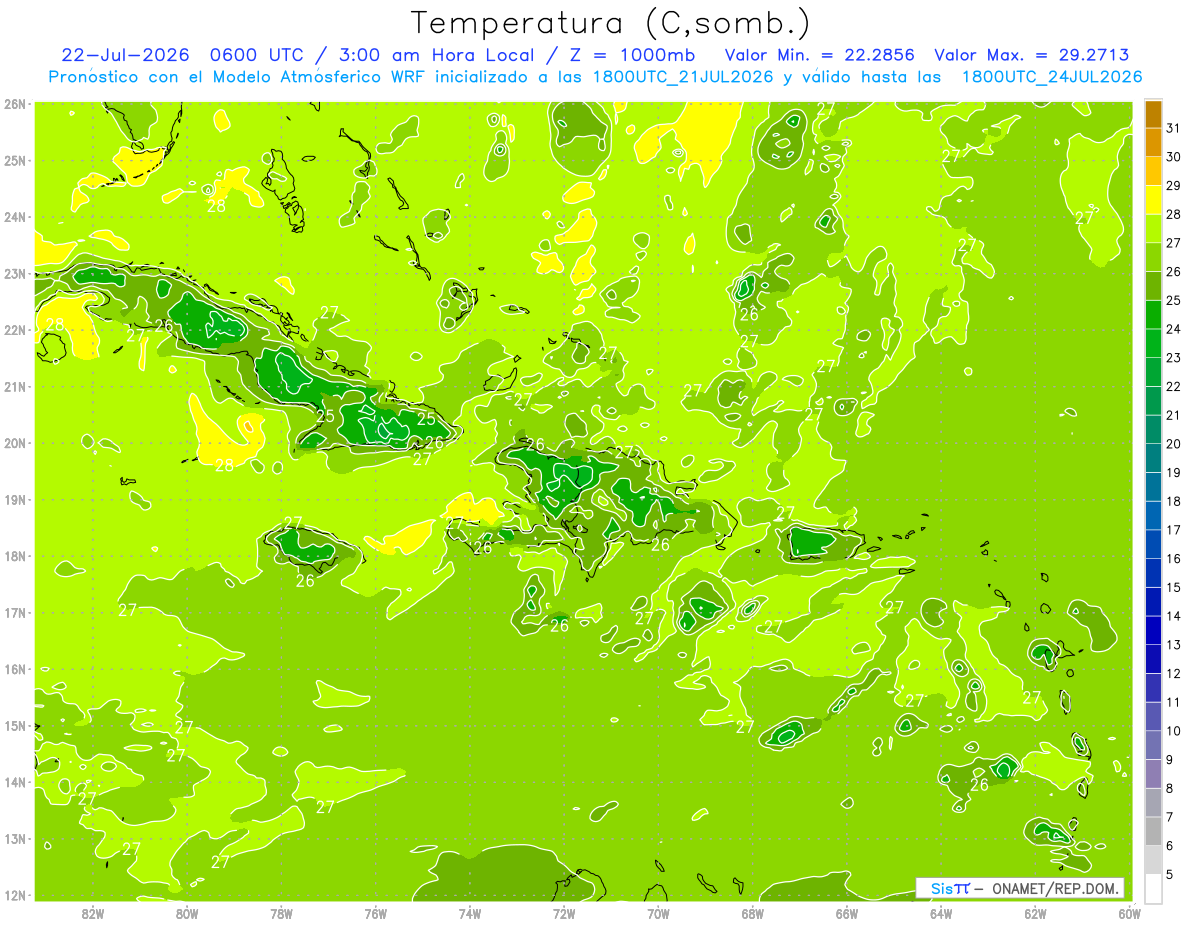Viewport: 1200px width, 927px height.
Task: Click the yellow 28–29 color bar segment
Action: point(1153,200)
